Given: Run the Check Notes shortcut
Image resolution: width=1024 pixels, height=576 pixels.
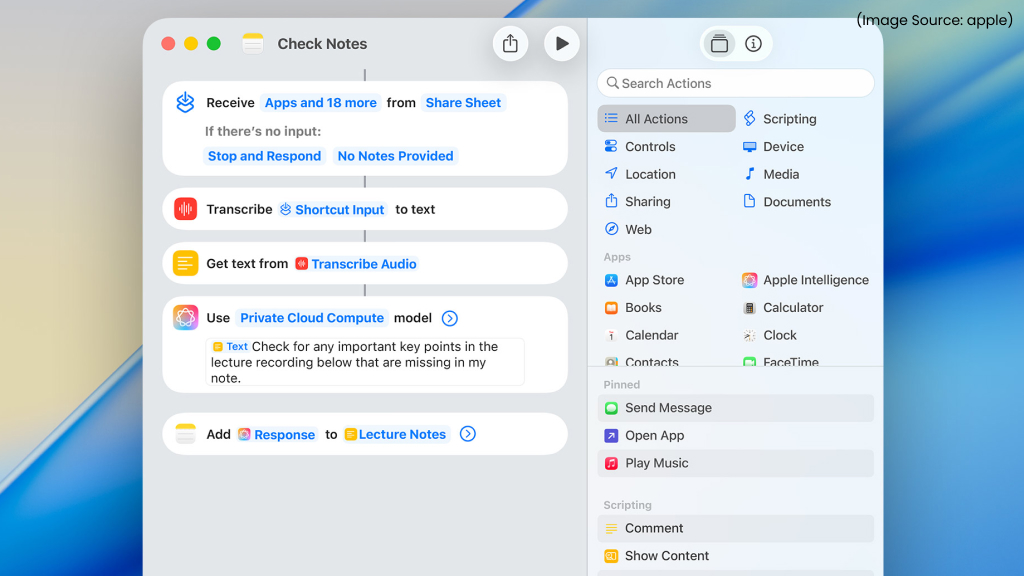Looking at the screenshot, I should [561, 43].
